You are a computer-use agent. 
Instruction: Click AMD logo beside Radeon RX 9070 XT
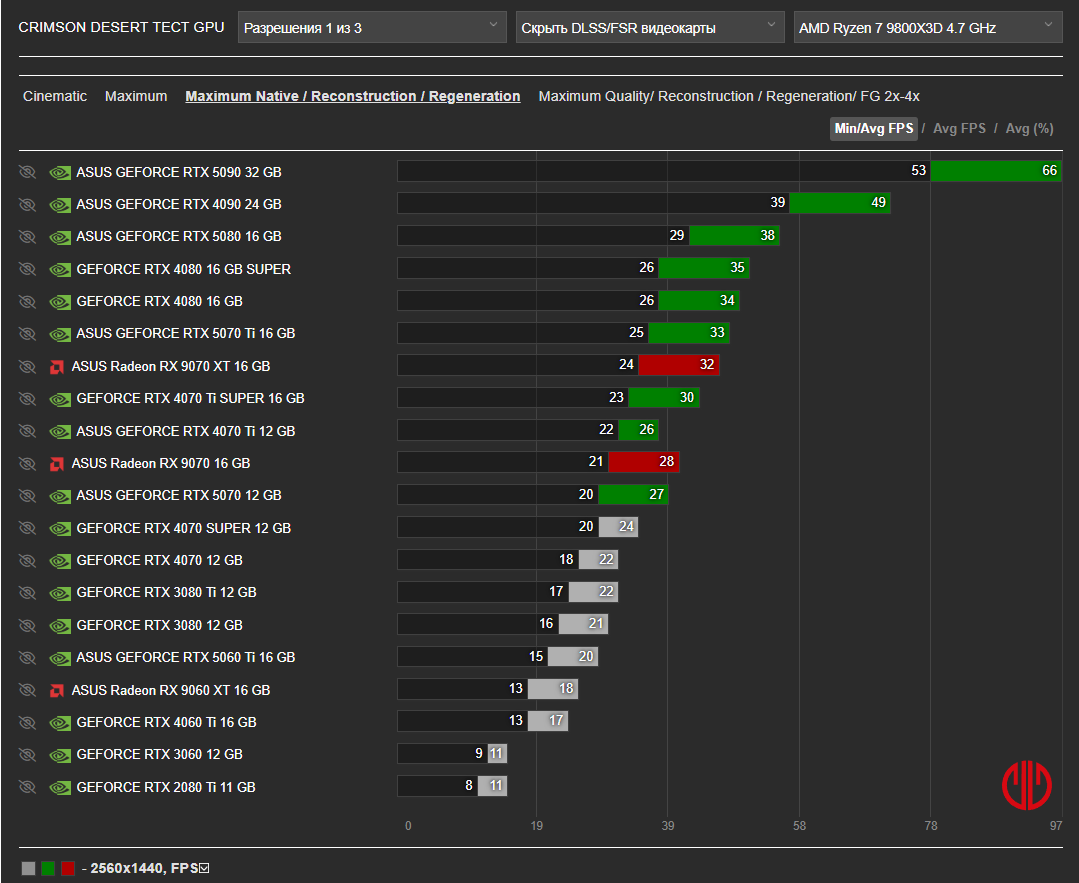coord(57,367)
